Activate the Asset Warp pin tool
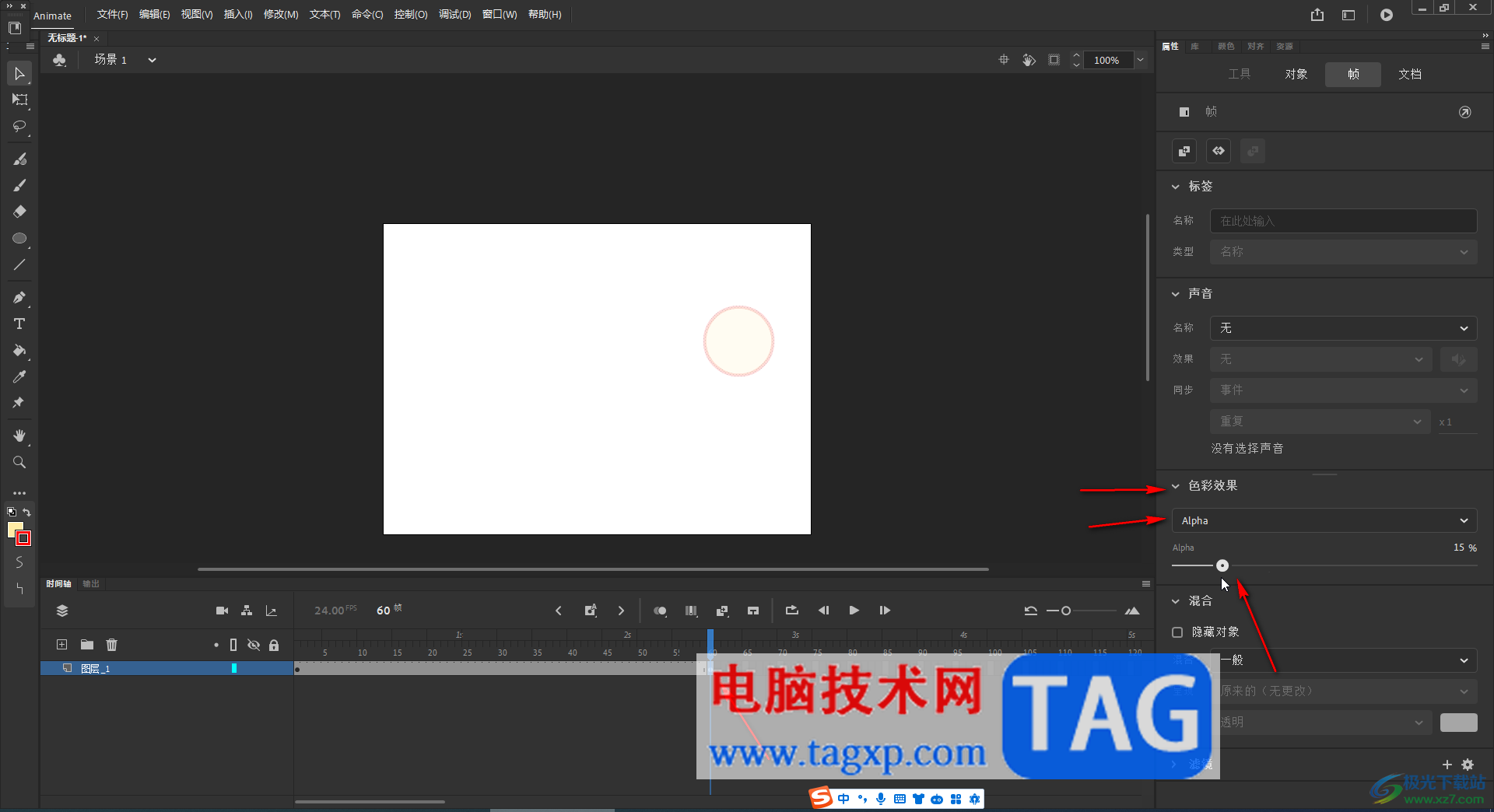Screen dimensions: 1494x812 (19, 403)
